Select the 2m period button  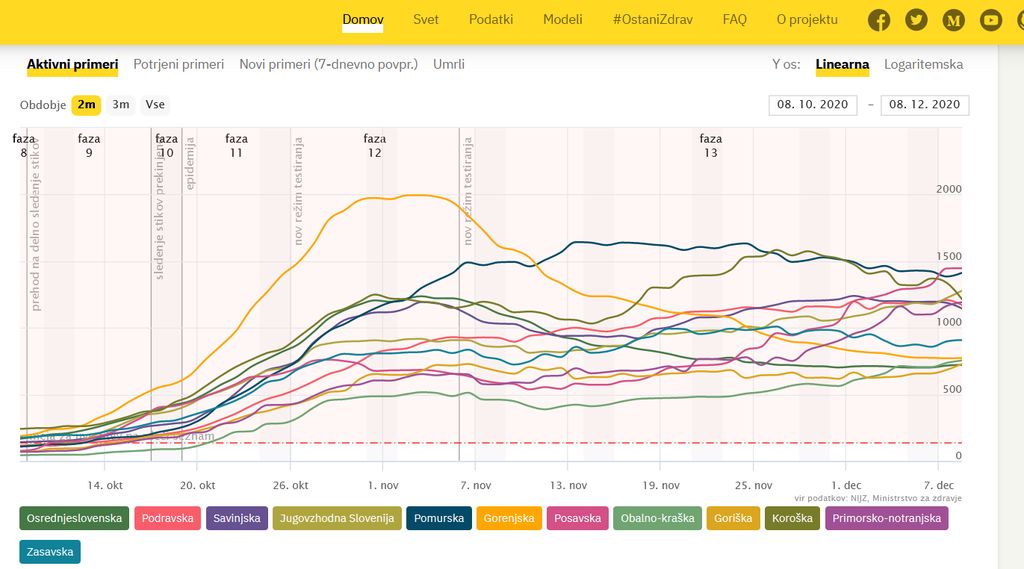point(87,104)
